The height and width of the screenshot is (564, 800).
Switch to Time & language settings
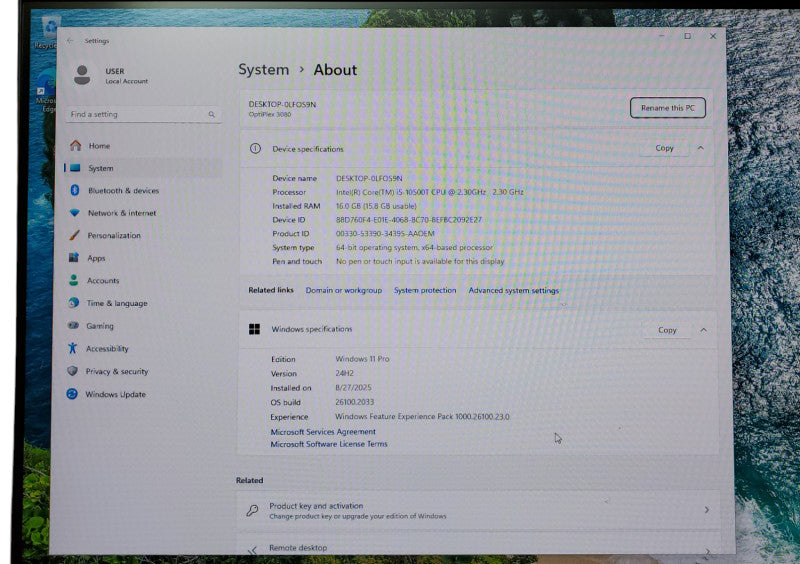[117, 303]
